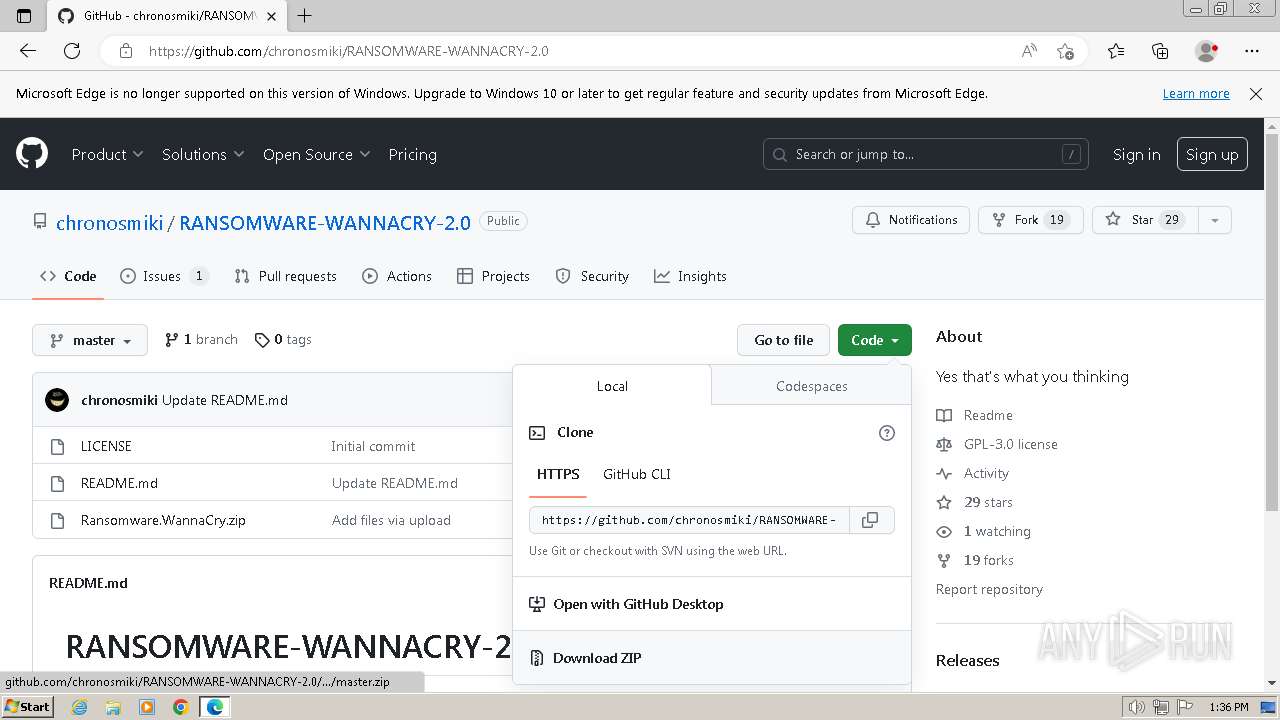Click the Edge taskbar icon
Screen dimensions: 1280x720
(x=214, y=707)
